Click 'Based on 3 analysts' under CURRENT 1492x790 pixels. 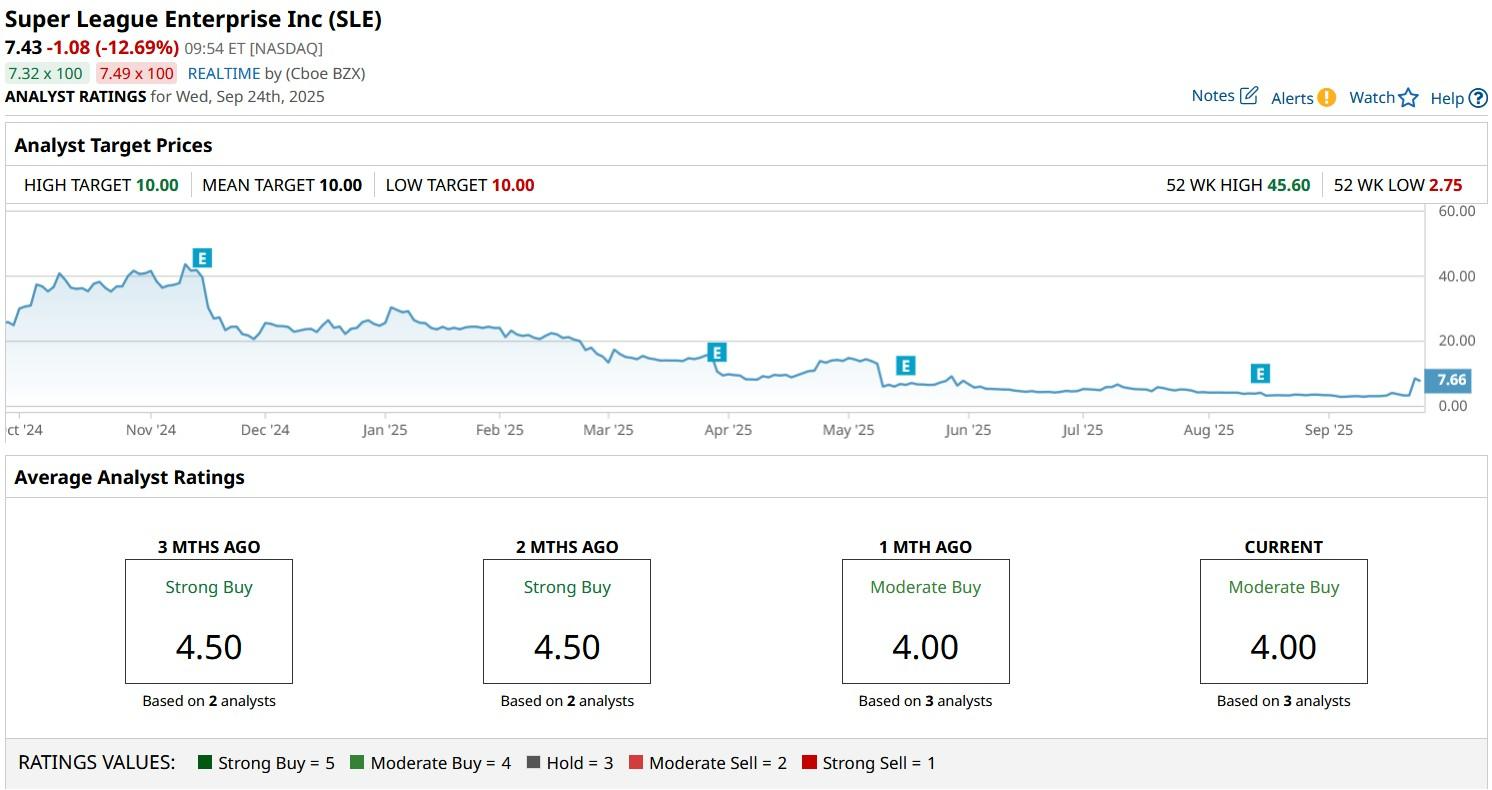tap(1284, 701)
